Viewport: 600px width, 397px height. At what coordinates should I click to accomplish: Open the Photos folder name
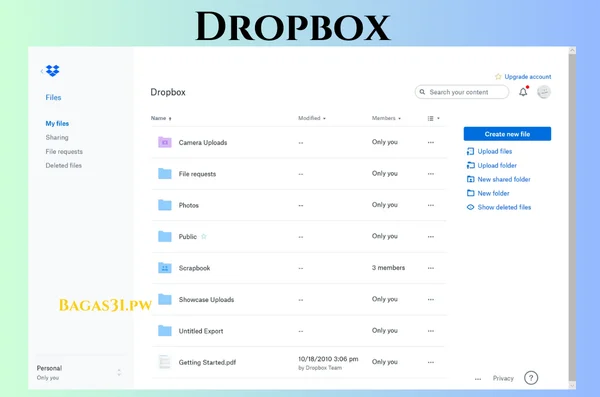click(x=189, y=205)
